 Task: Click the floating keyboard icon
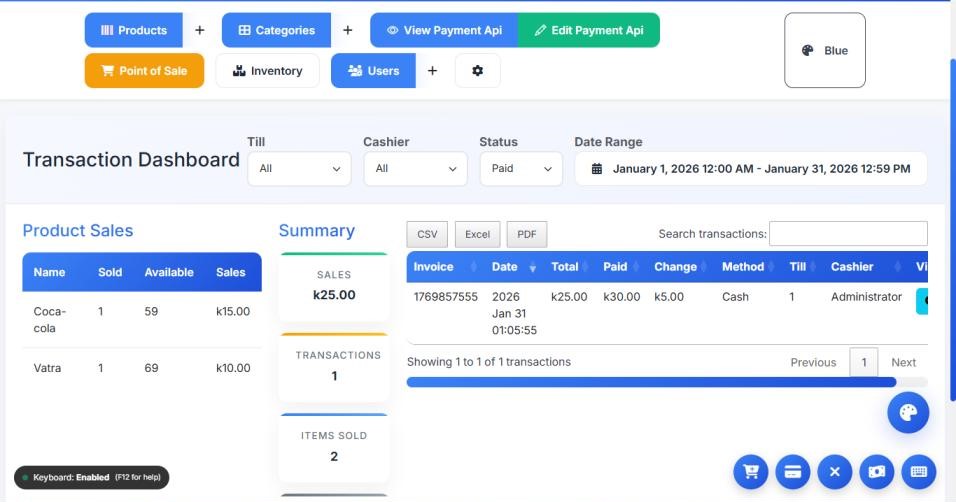click(x=919, y=472)
